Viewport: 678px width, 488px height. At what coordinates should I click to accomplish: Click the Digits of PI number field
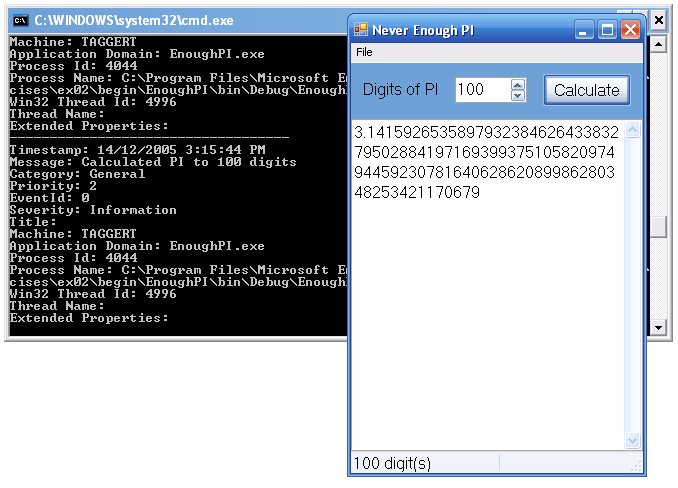pos(481,90)
